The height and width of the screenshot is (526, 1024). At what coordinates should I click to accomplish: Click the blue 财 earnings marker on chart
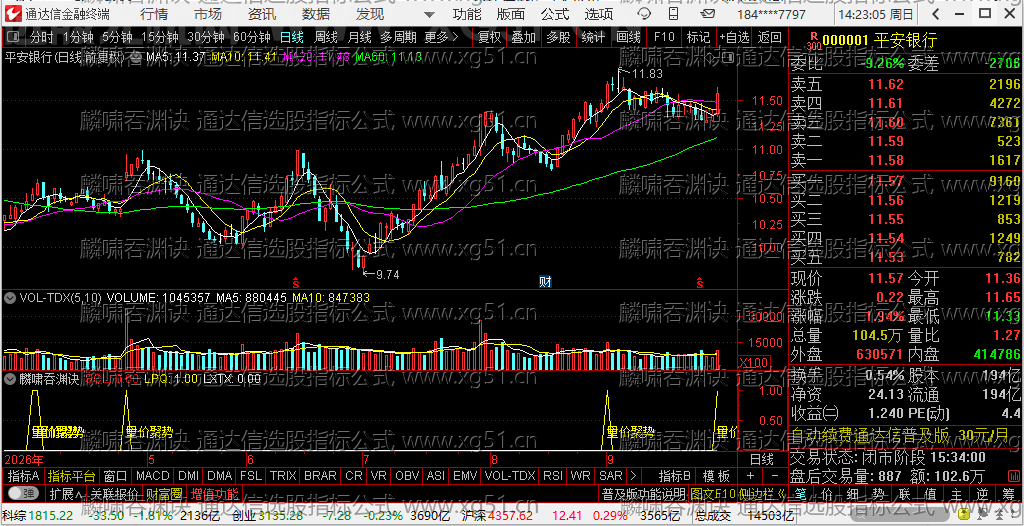545,282
